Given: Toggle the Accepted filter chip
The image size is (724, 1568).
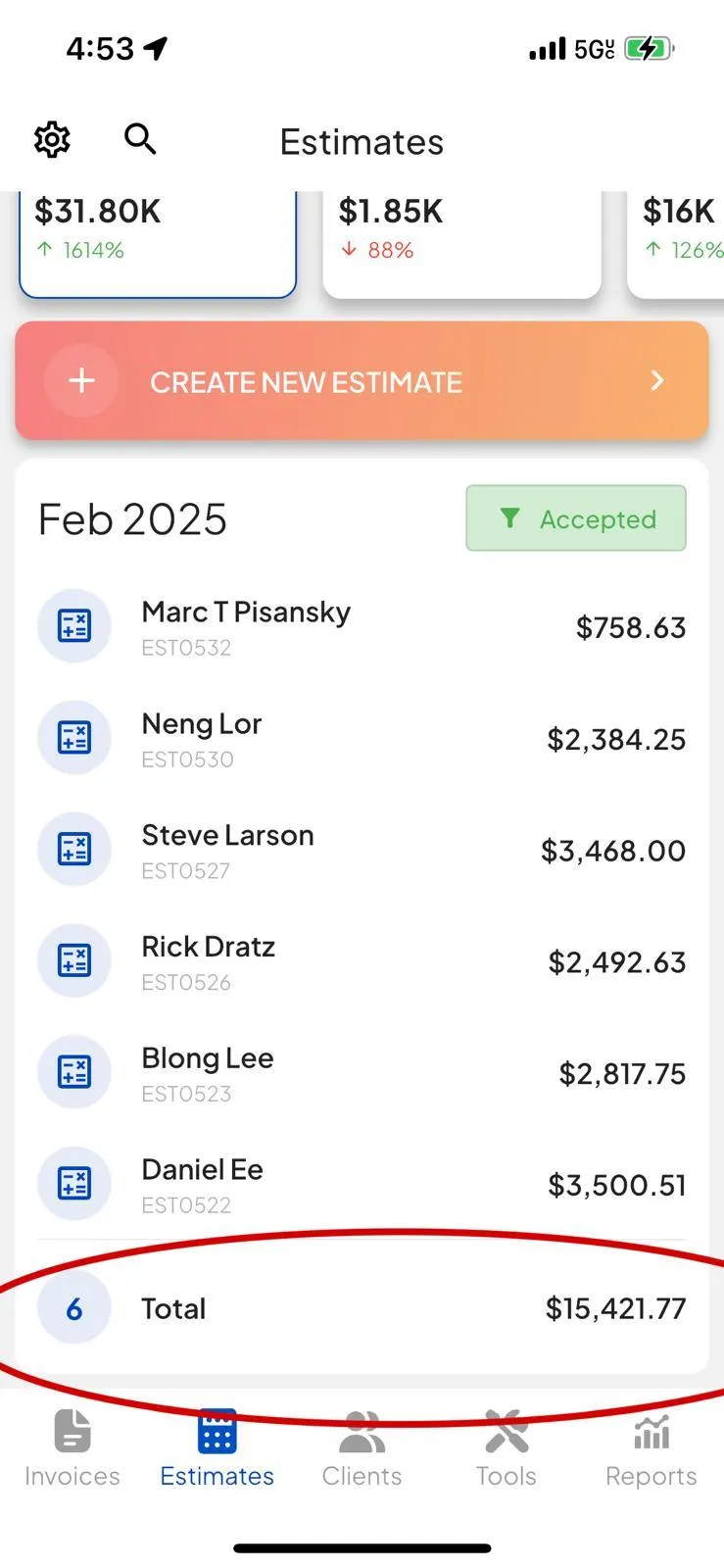Looking at the screenshot, I should [x=576, y=518].
